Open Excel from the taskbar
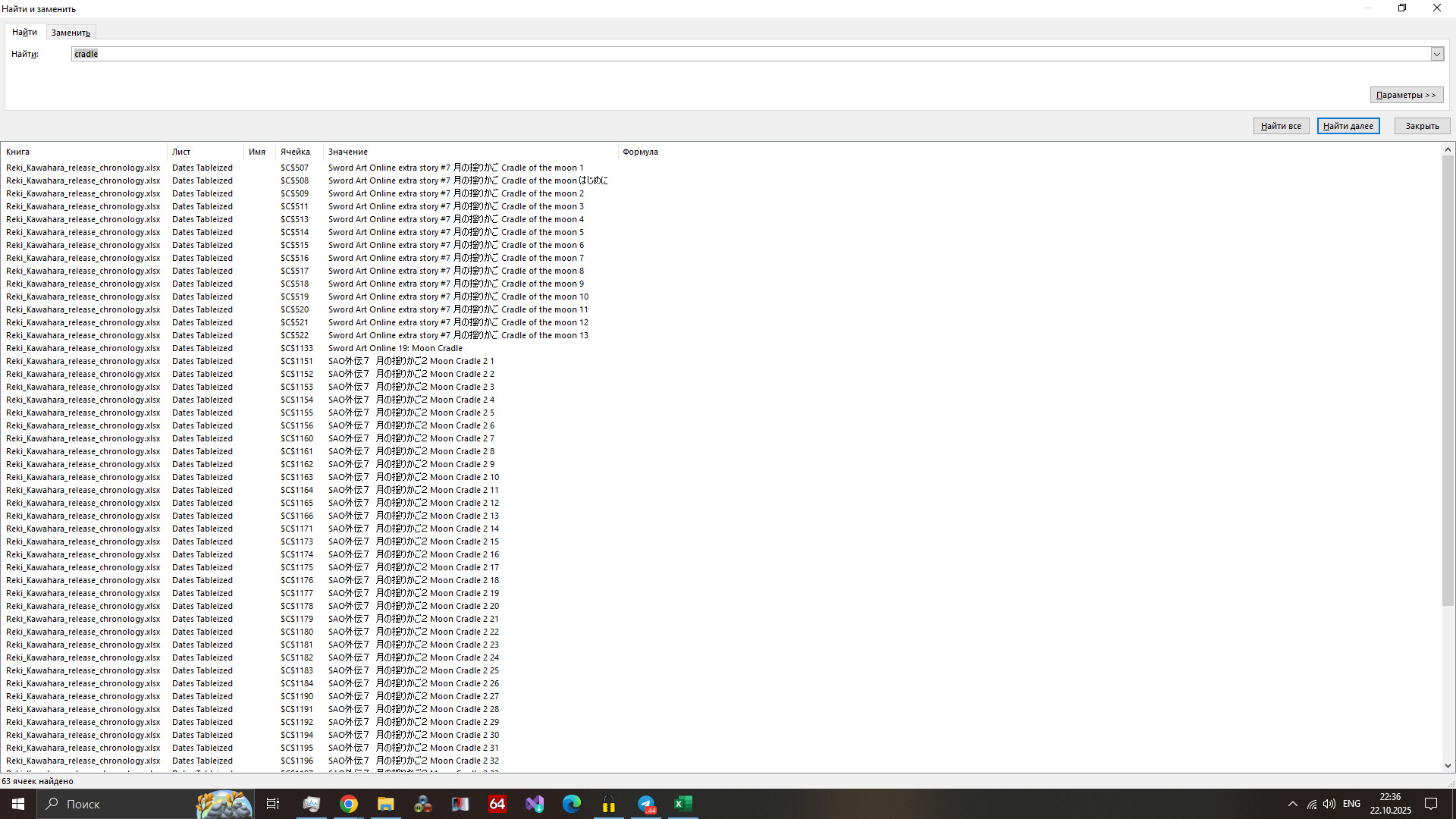Image resolution: width=1456 pixels, height=819 pixels. tap(682, 804)
